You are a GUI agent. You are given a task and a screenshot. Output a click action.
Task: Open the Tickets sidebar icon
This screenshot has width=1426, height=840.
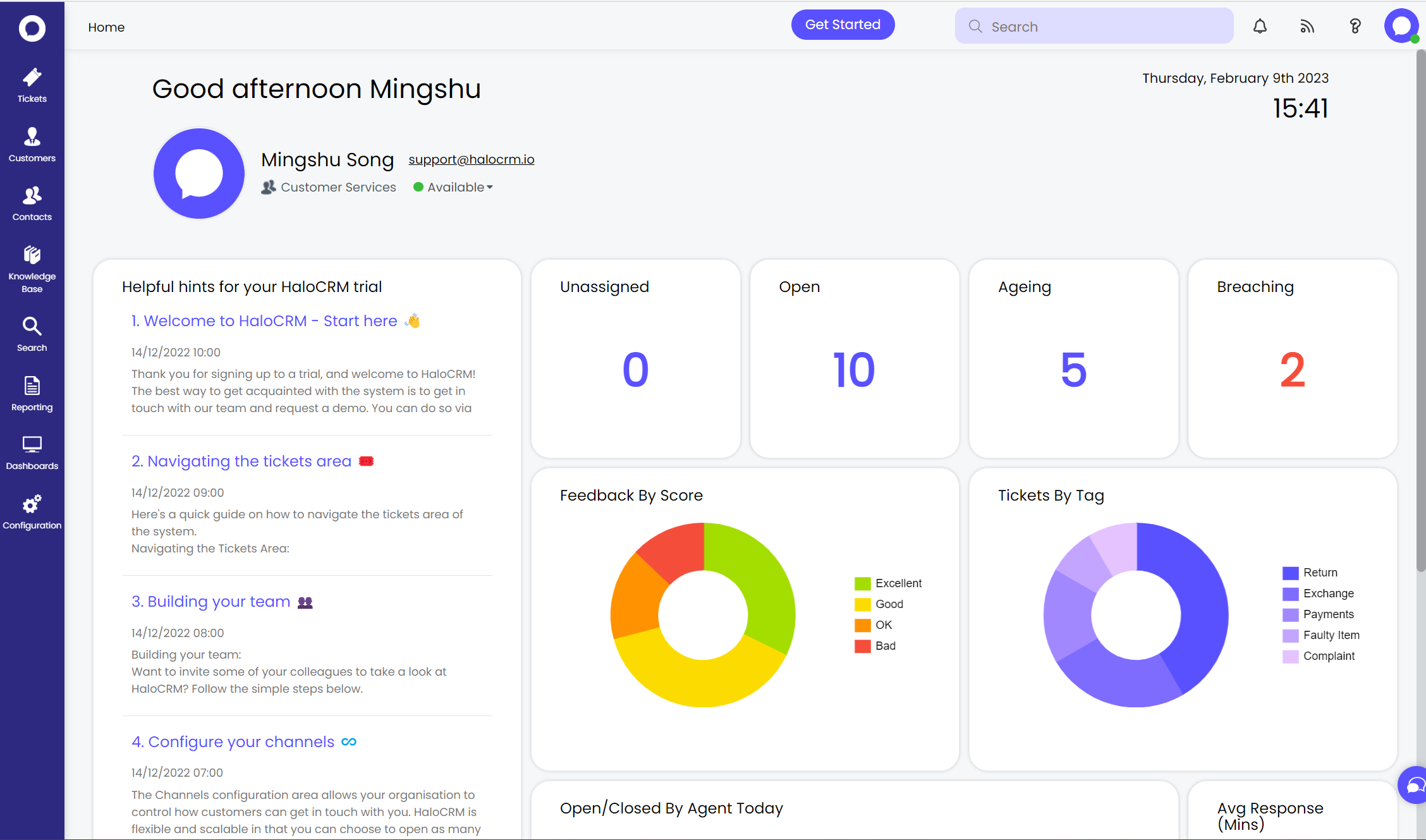pyautogui.click(x=32, y=85)
